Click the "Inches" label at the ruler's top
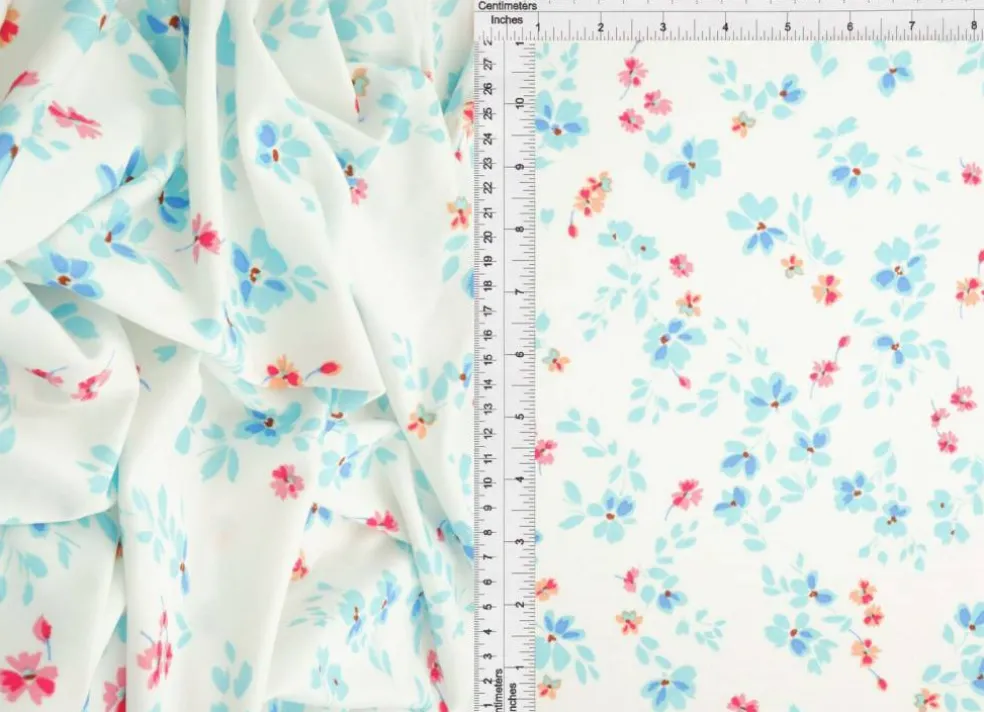Image resolution: width=984 pixels, height=712 pixels. point(506,19)
